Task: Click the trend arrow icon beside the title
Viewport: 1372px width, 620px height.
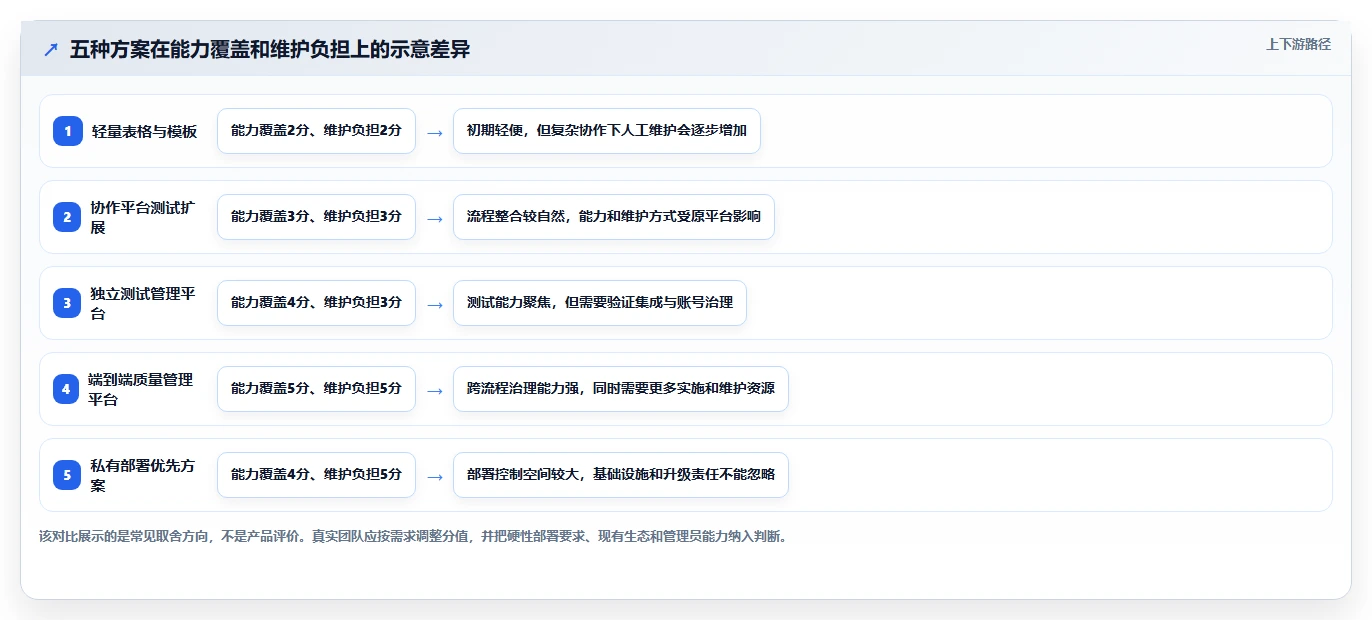Action: (51, 50)
